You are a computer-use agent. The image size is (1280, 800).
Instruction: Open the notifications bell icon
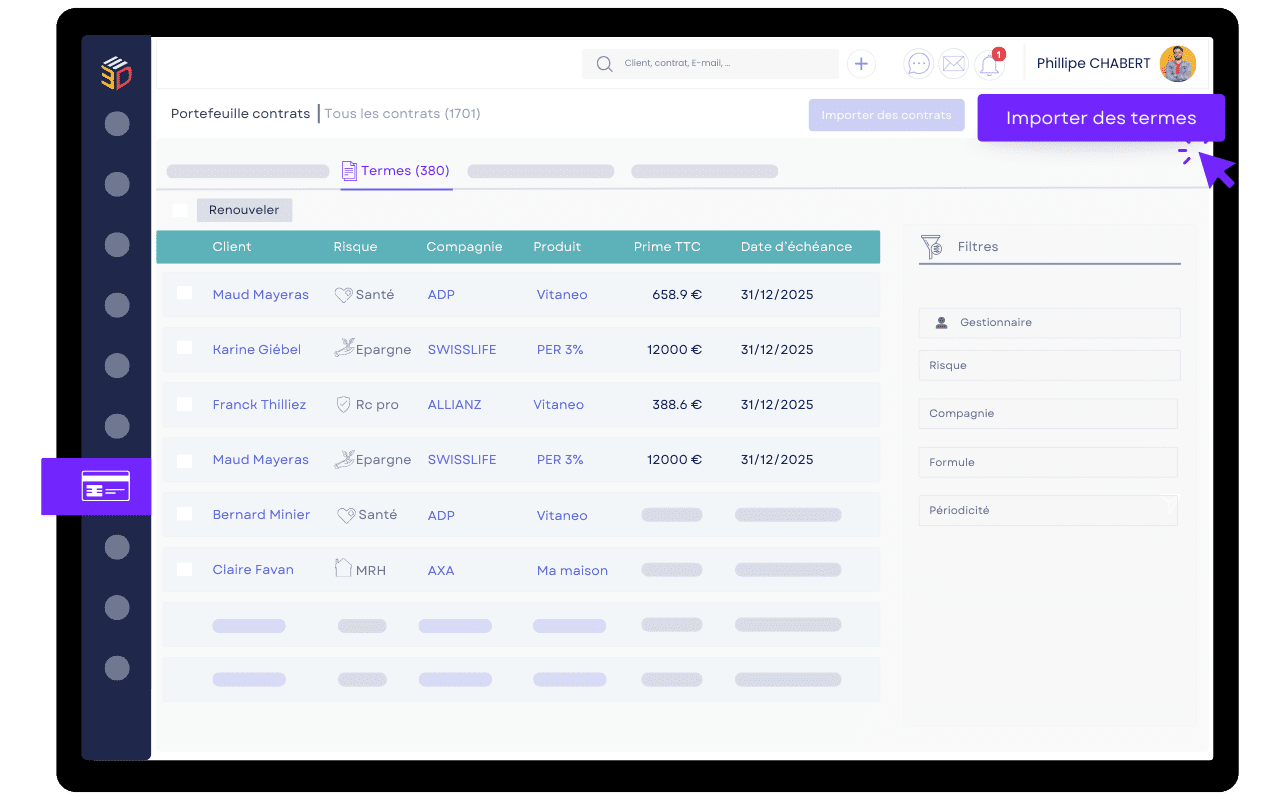[989, 63]
